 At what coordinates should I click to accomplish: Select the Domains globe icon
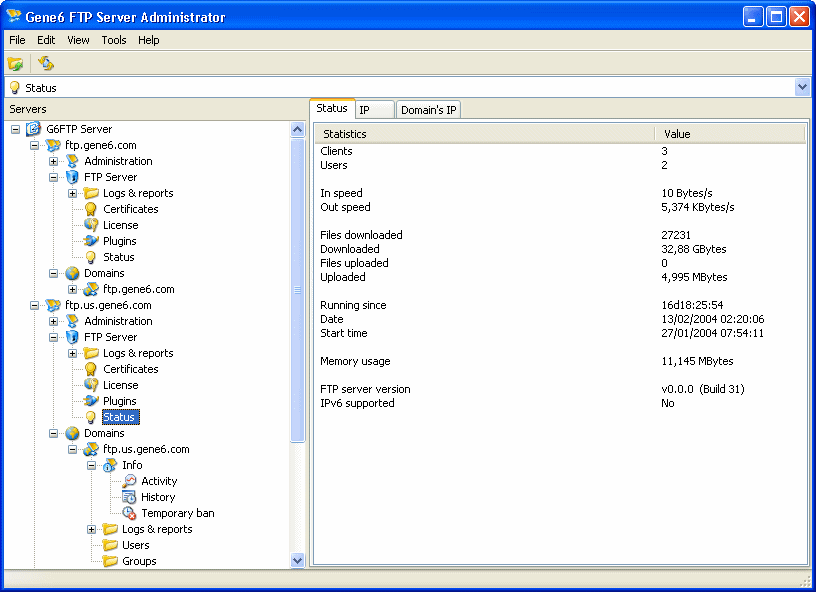(x=71, y=273)
